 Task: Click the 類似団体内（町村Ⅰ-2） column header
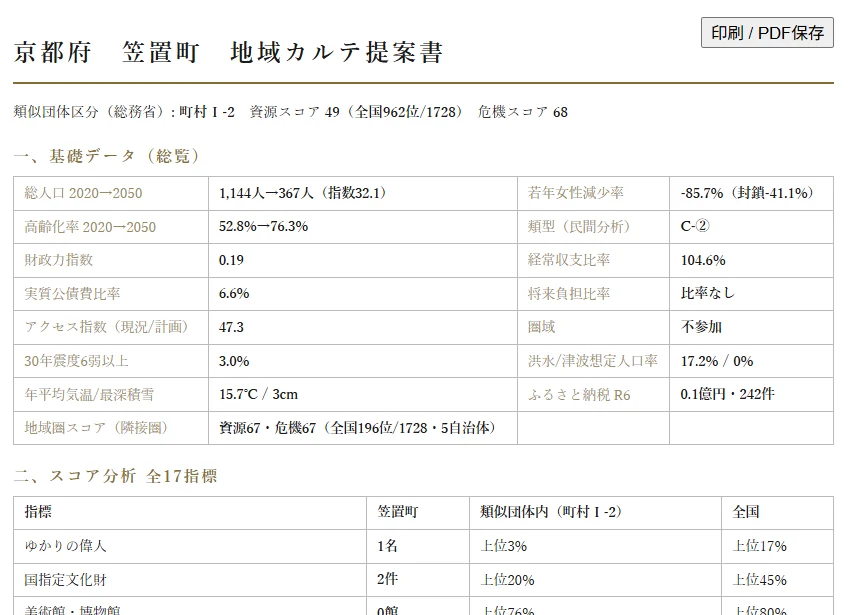pyautogui.click(x=595, y=513)
